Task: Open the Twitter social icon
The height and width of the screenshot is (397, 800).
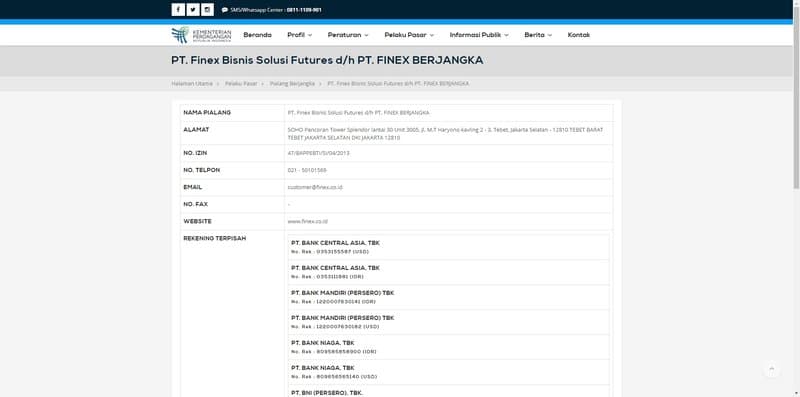Action: (192, 10)
